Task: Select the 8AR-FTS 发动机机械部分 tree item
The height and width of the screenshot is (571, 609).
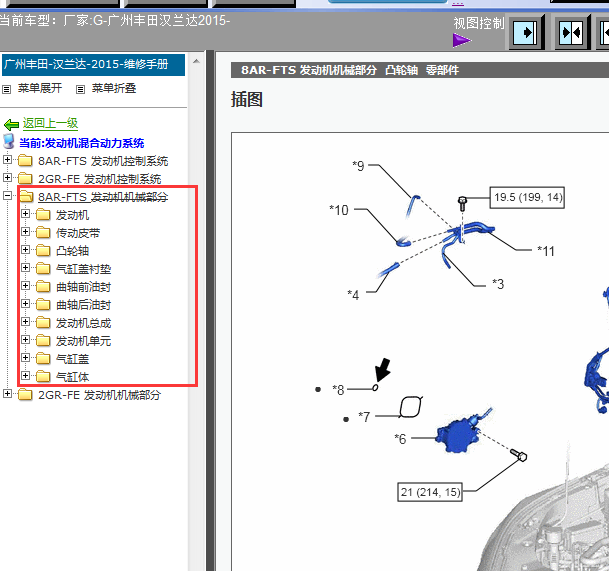Action: coord(103,197)
